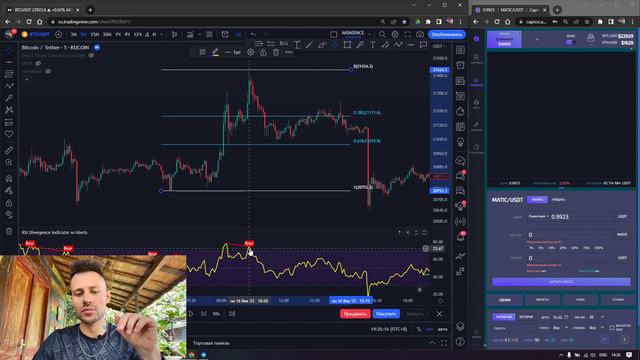
Task: Click the purple buy MATIC submit button
Action: tap(561, 282)
